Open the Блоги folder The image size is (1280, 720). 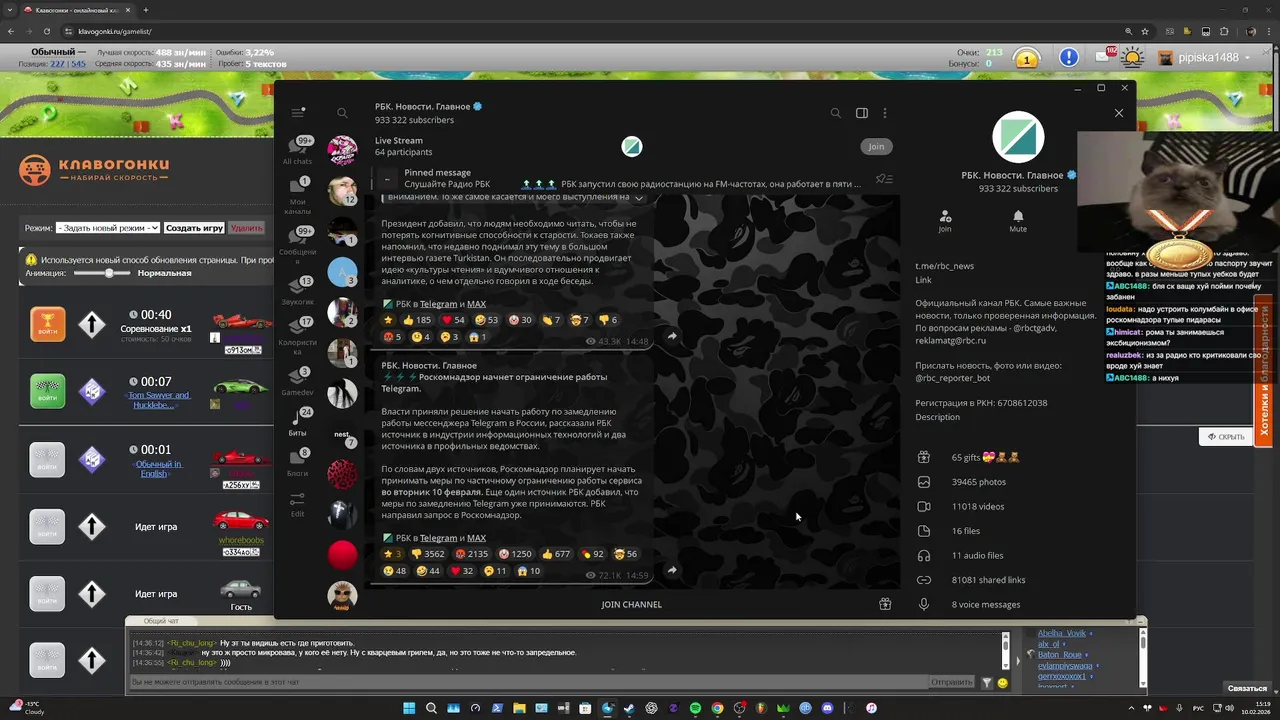tap(297, 463)
